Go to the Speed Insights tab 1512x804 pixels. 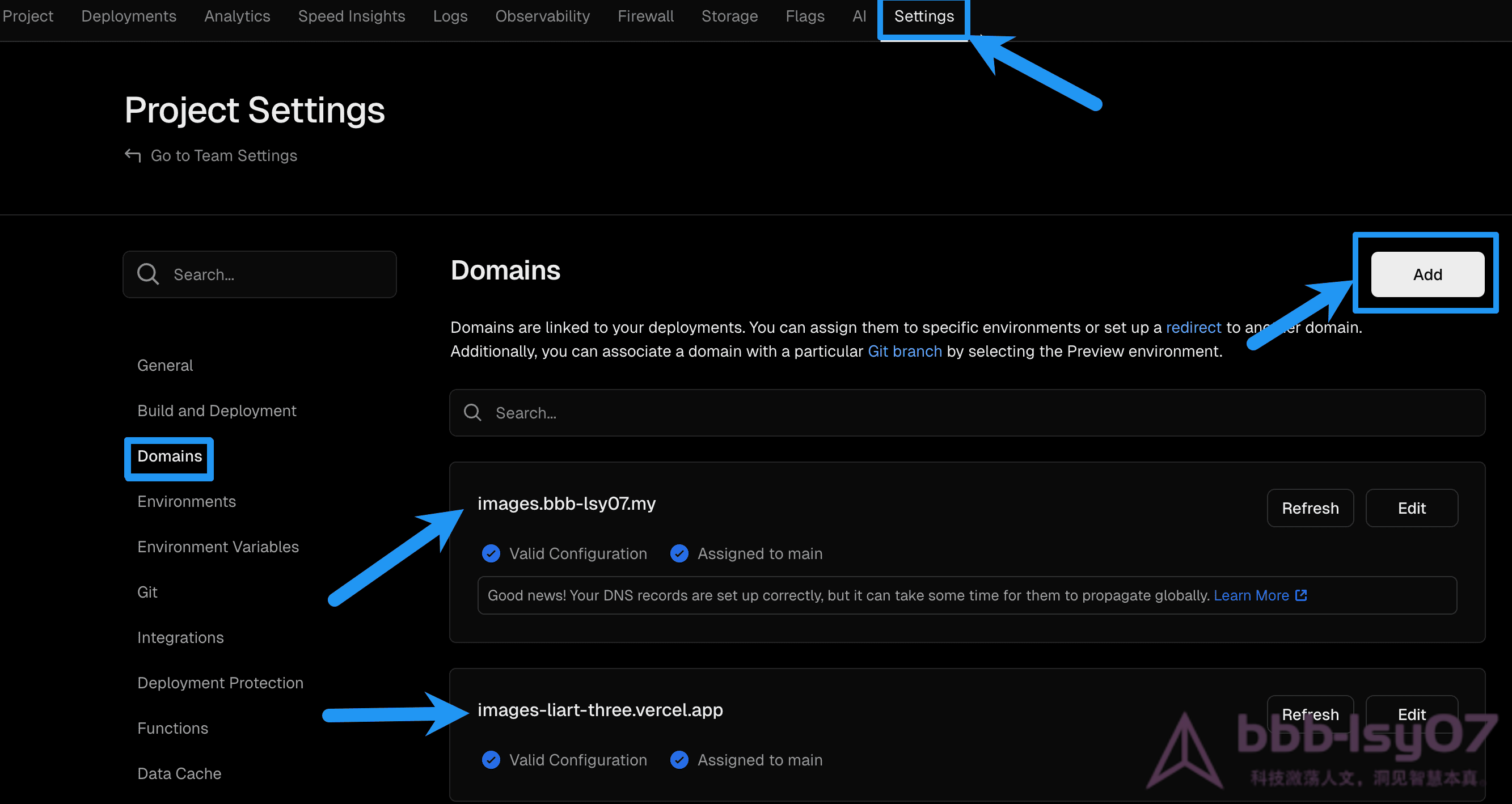pyautogui.click(x=352, y=16)
